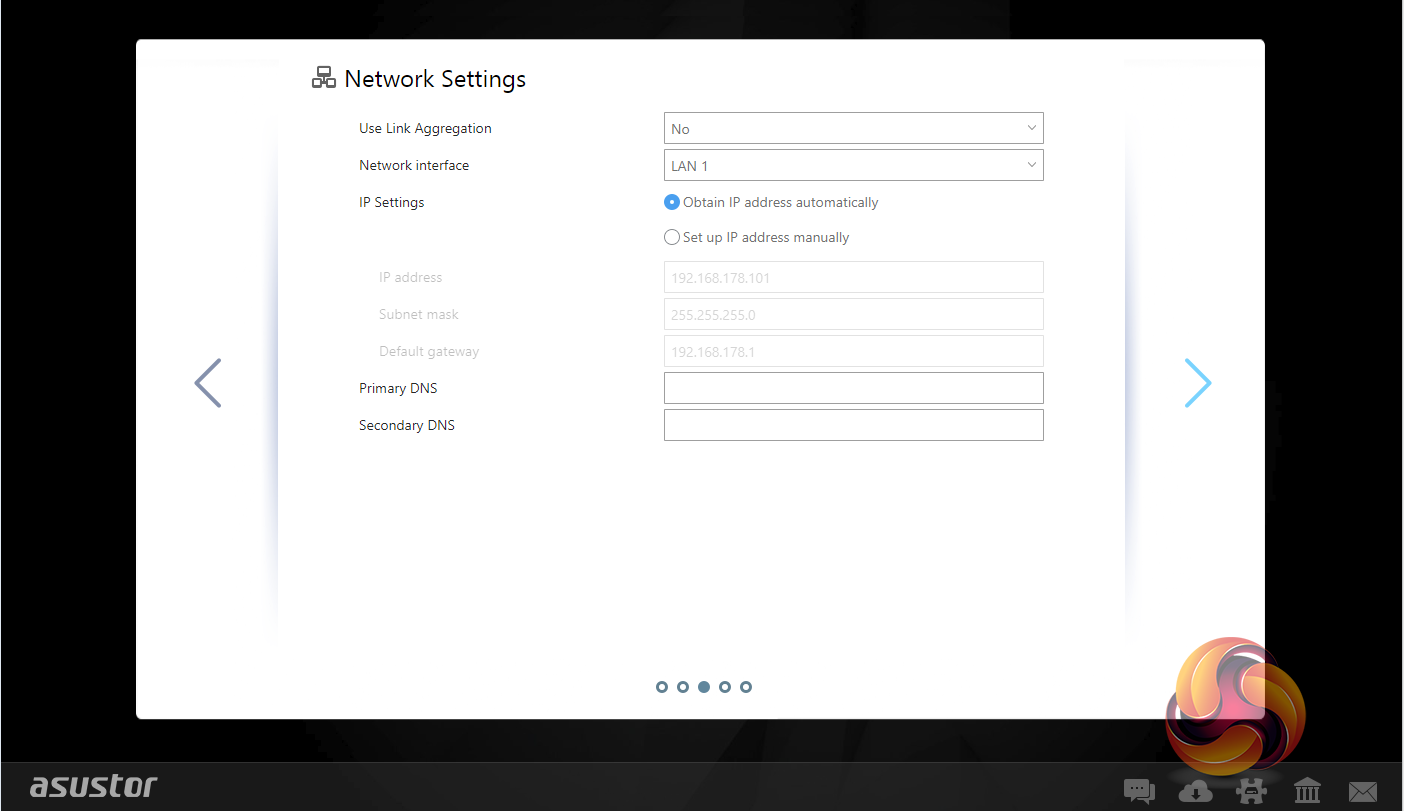Screen dimensions: 1404x812
Task: Jump to the first setup page dot
Action: point(662,687)
